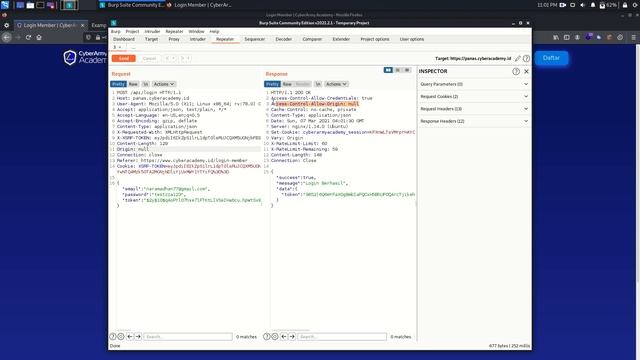Select Pretty view in Response pane
640x360 pixels.
272,84
